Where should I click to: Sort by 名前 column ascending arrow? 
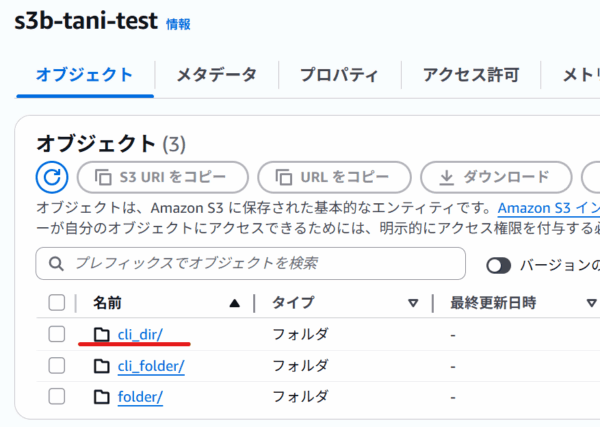[234, 303]
